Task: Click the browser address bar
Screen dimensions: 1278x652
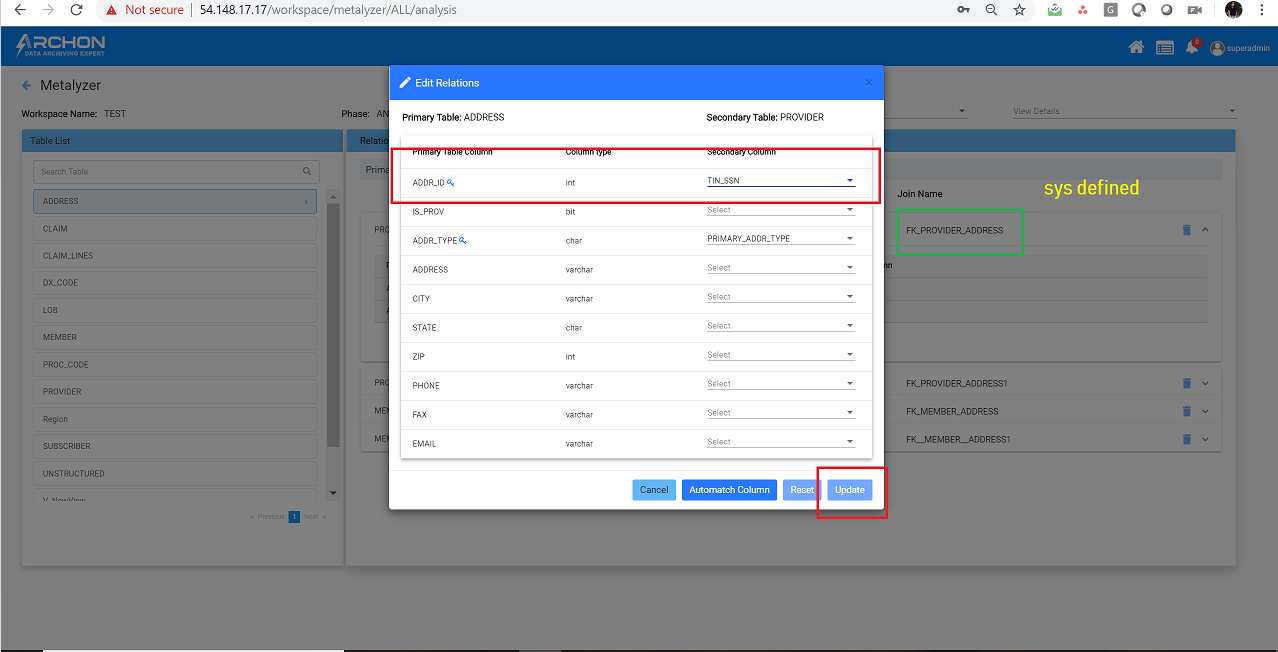Action: [x=520, y=9]
